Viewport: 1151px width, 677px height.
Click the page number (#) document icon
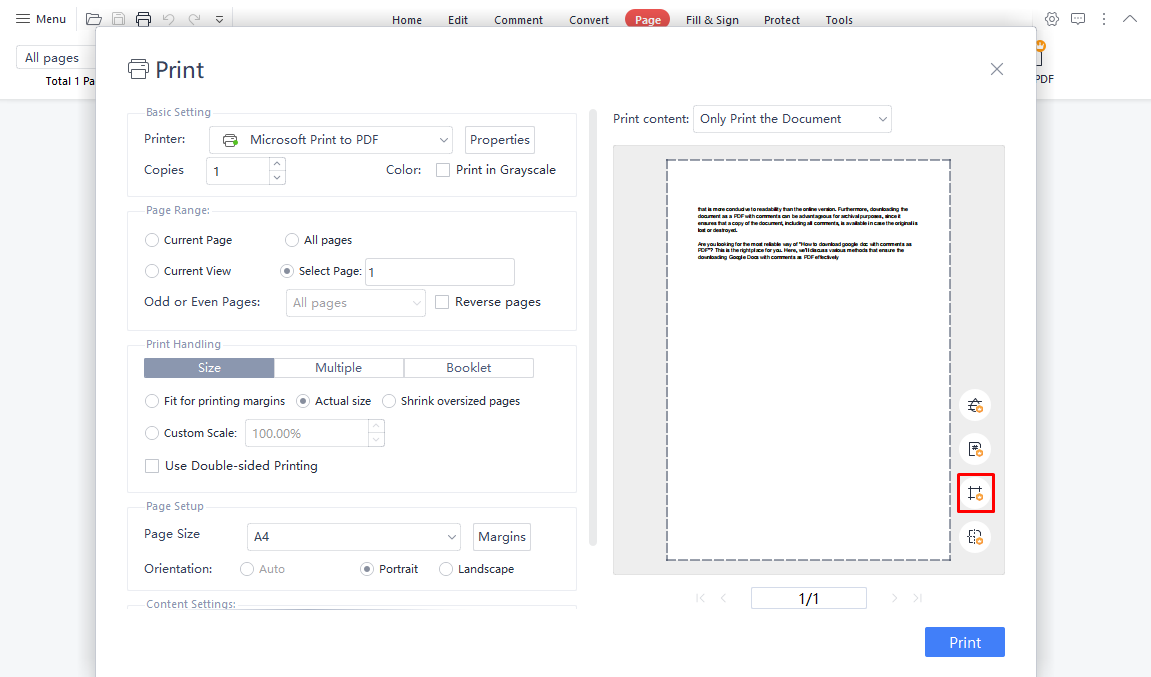pos(975,449)
